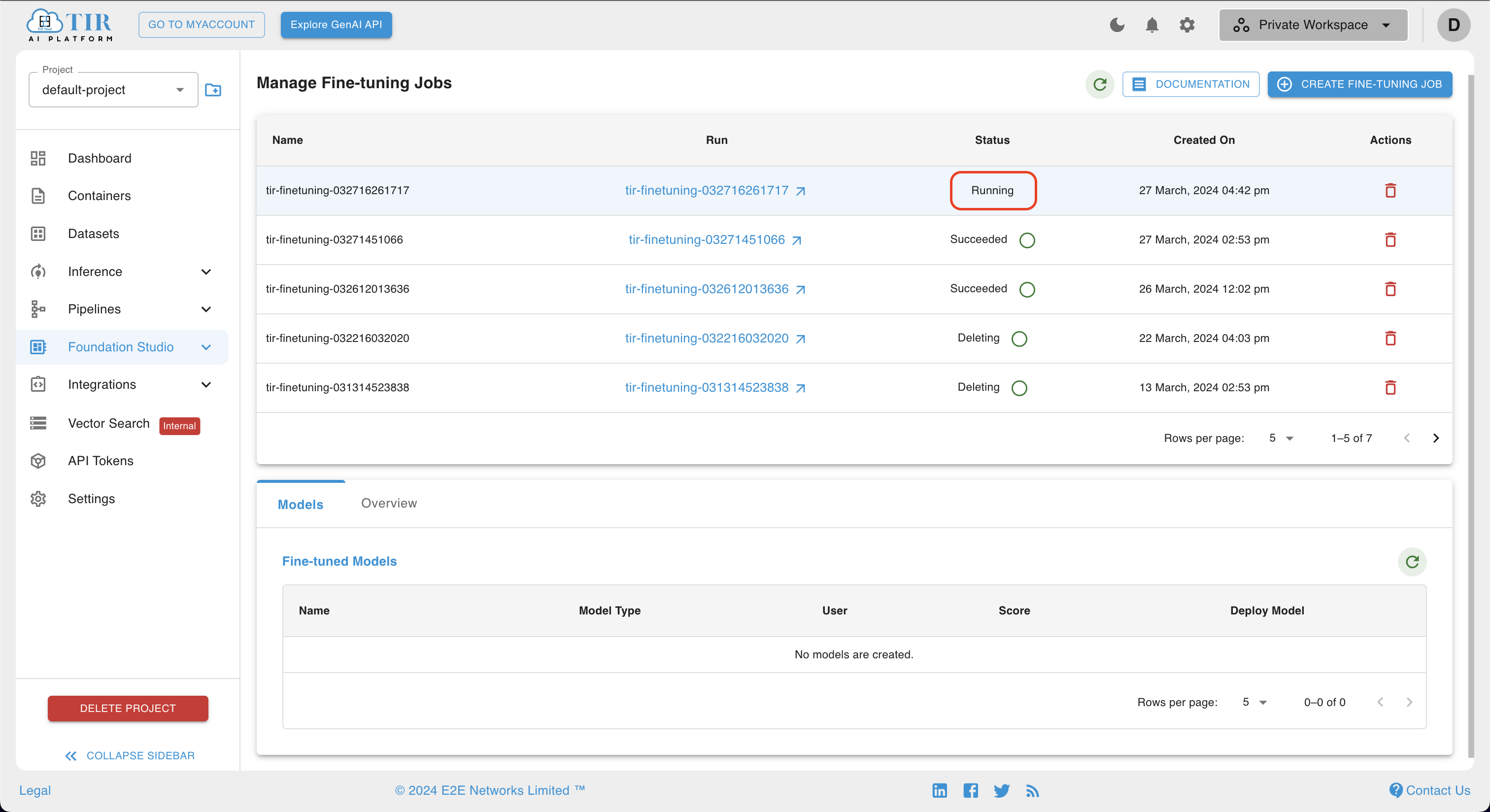Create new project folder icon
The height and width of the screenshot is (812, 1490).
[213, 90]
